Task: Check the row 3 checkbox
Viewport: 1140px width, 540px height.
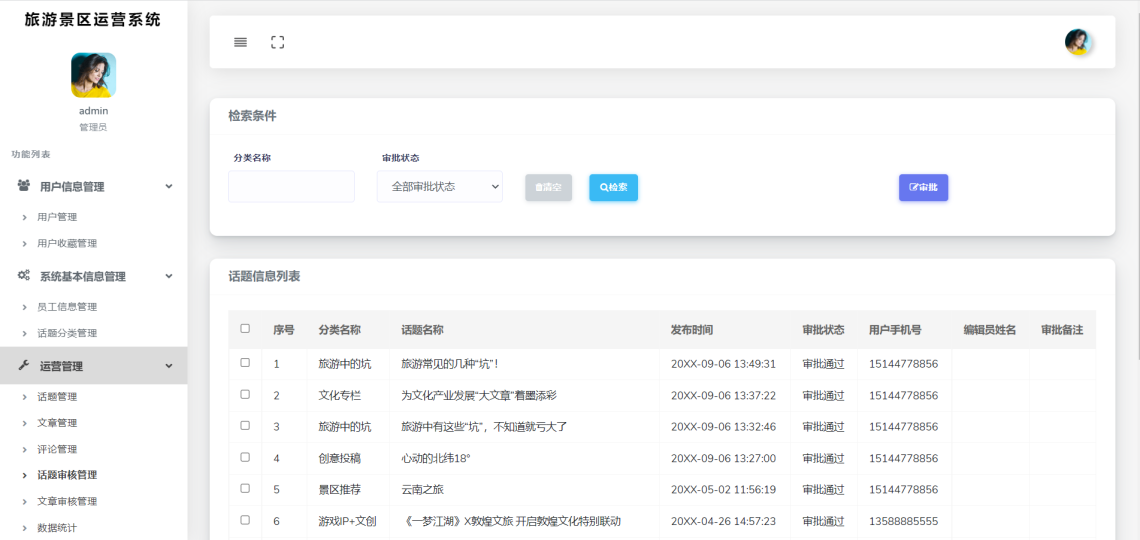Action: (x=245, y=425)
